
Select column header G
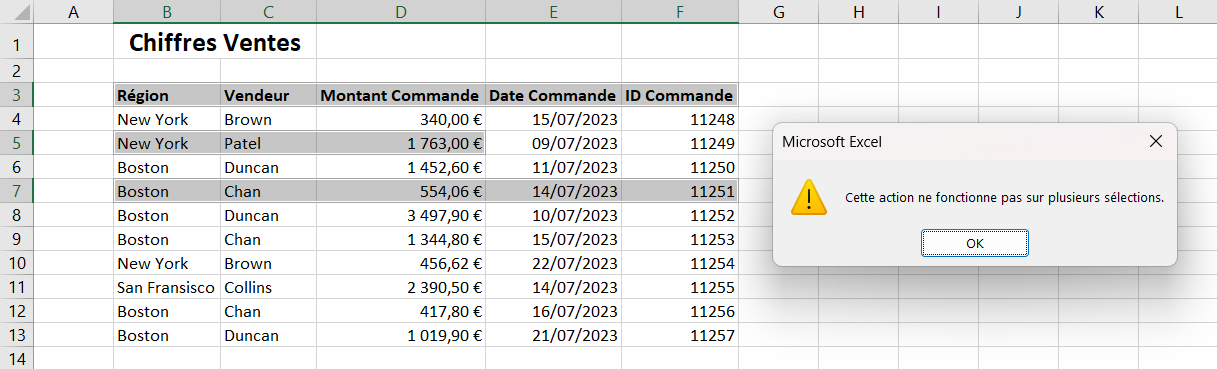pyautogui.click(x=779, y=12)
